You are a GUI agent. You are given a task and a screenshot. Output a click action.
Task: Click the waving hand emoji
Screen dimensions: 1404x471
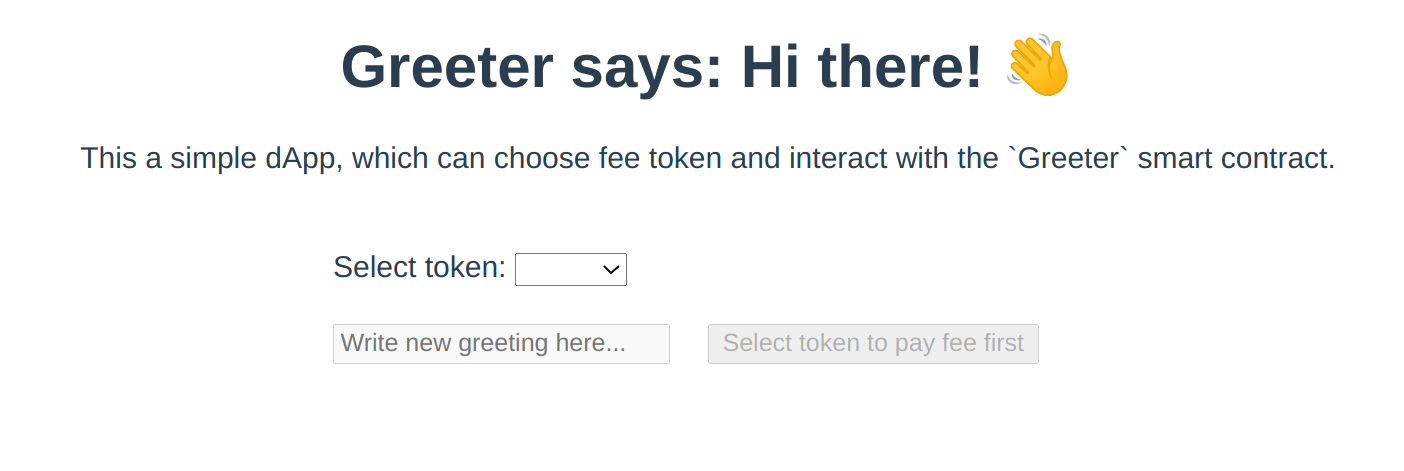click(x=1038, y=66)
